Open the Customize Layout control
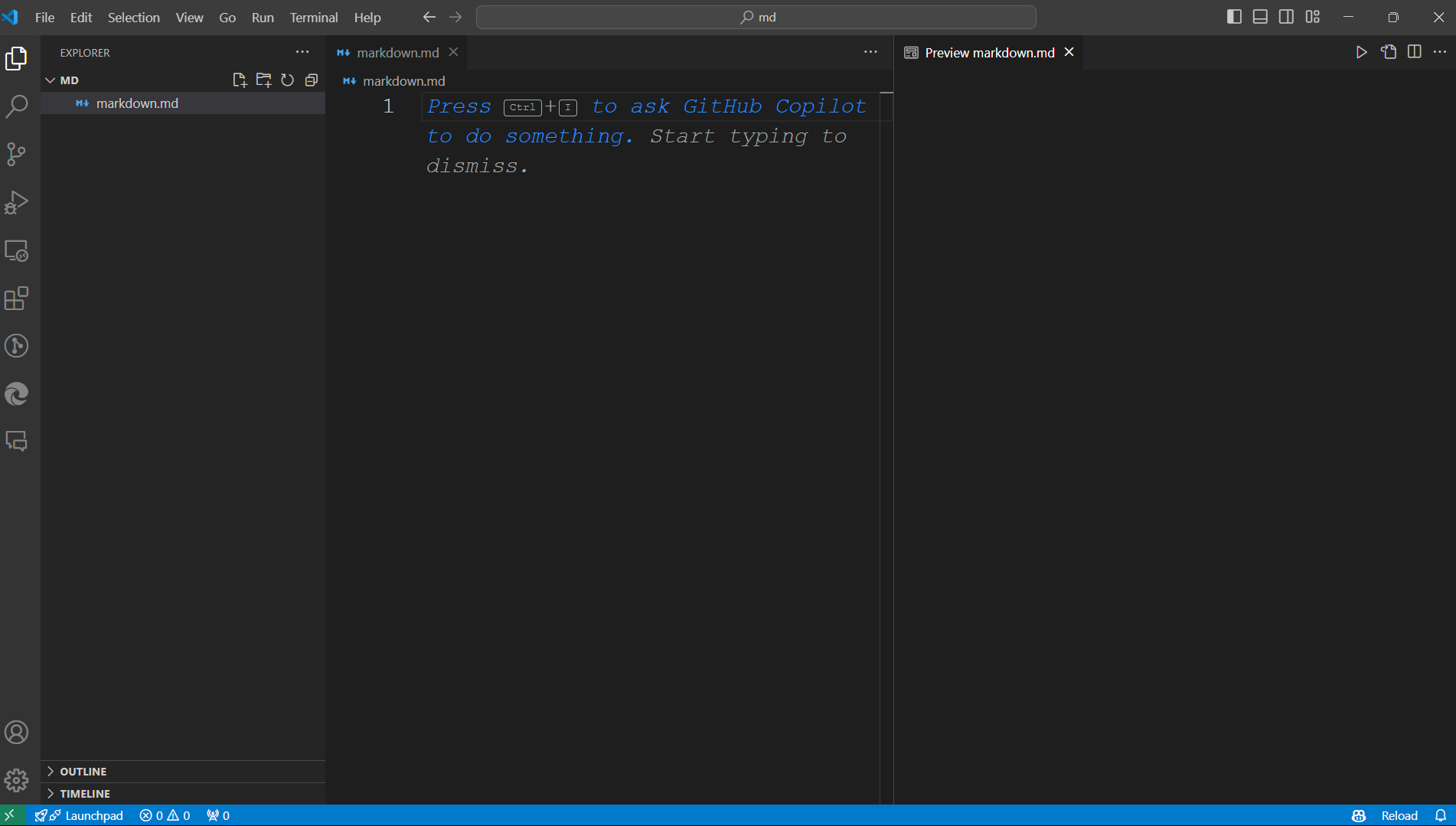Image resolution: width=1456 pixels, height=826 pixels. 1313,17
